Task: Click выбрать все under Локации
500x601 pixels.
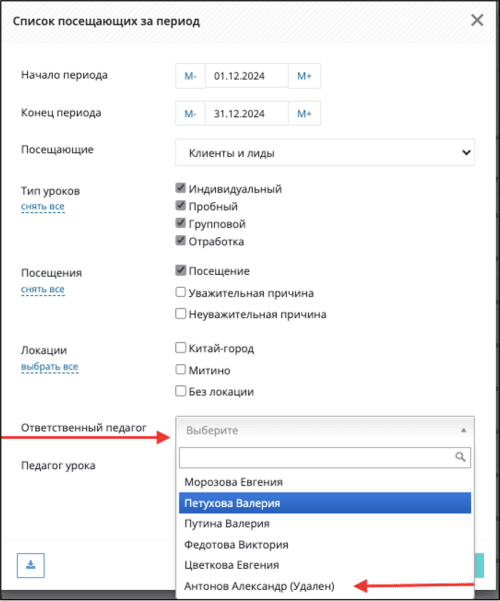Action: [49, 367]
